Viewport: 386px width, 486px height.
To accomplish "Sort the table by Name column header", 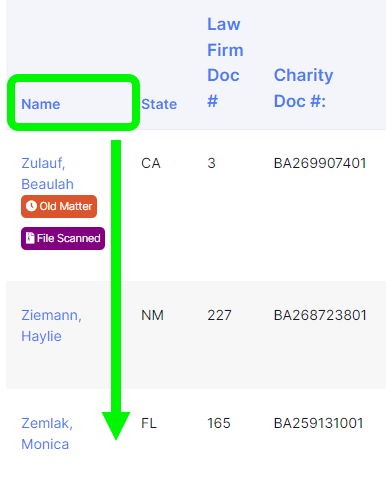I will [x=41, y=104].
